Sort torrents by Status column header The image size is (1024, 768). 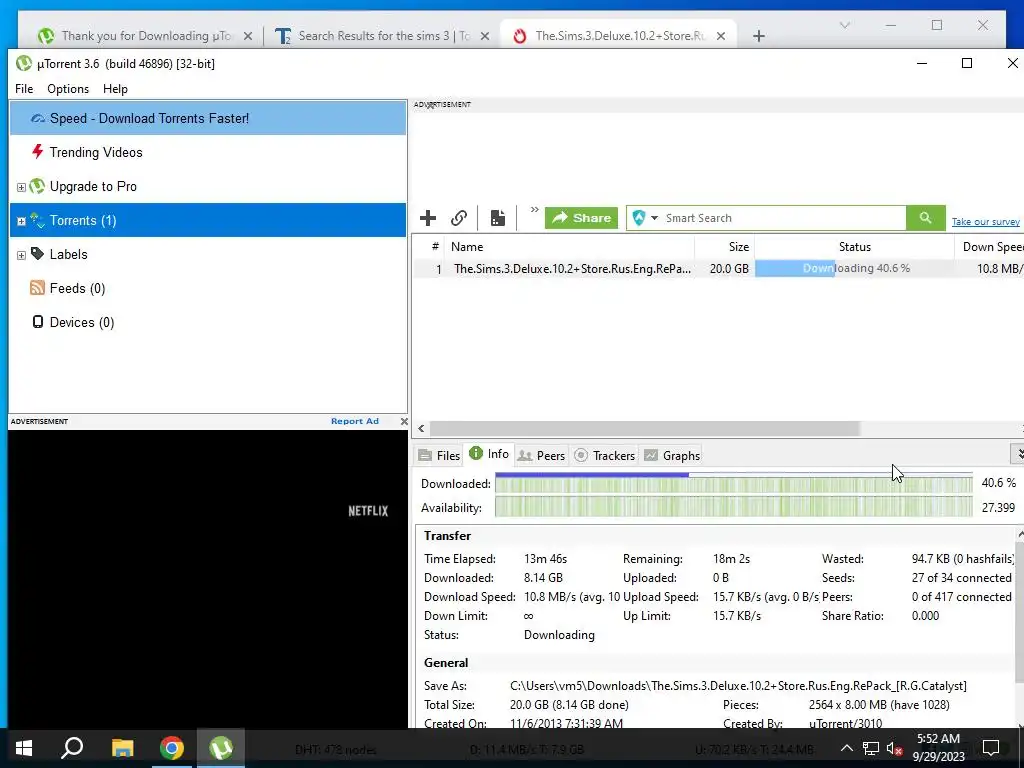[x=854, y=247]
